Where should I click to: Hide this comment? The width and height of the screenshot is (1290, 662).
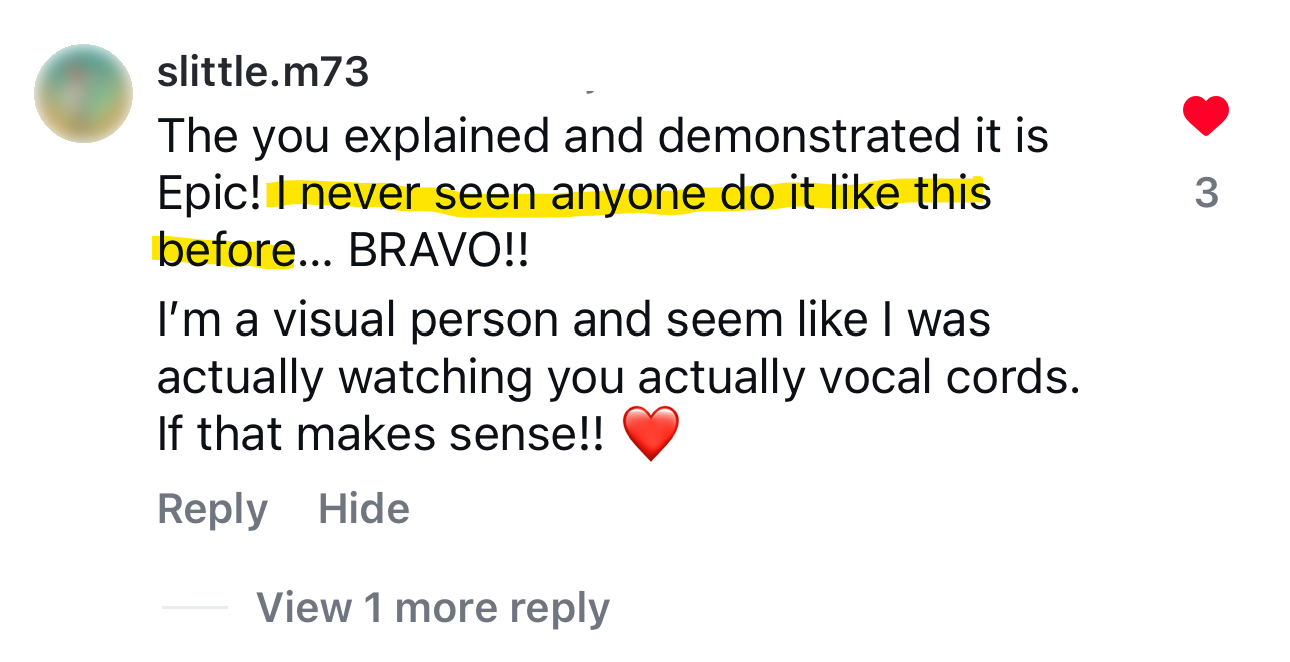[364, 510]
